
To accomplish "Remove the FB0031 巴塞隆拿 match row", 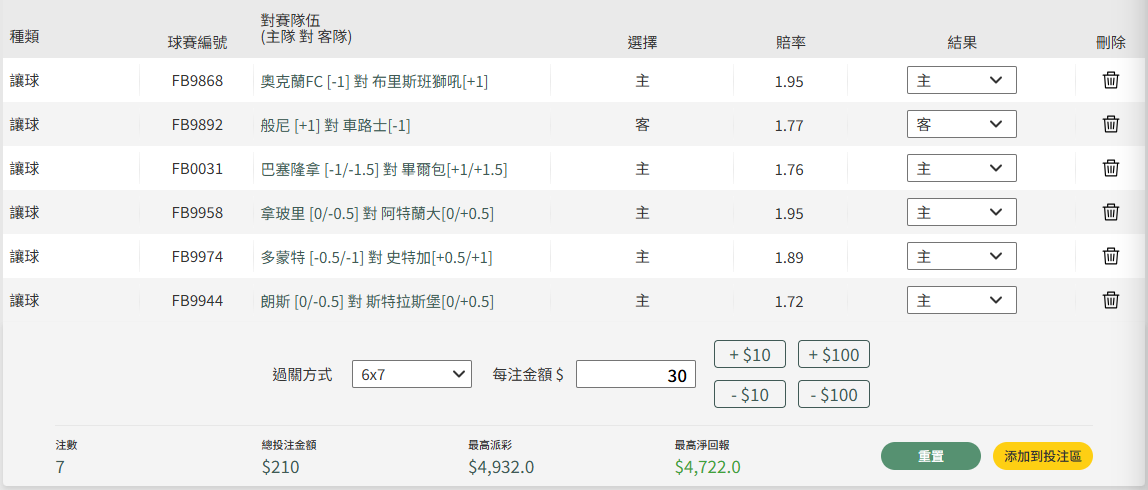I will 1110,168.
